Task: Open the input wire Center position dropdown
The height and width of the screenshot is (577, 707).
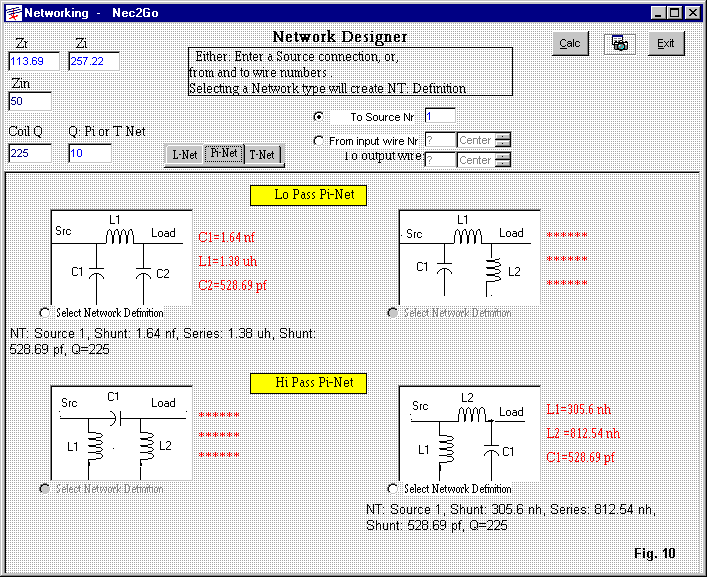Action: [x=502, y=141]
